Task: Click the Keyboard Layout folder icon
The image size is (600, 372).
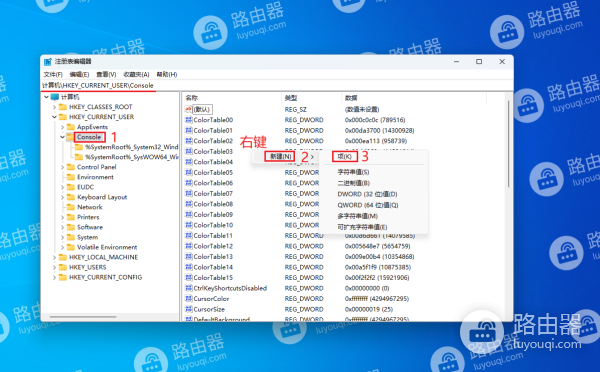Action: (x=71, y=197)
